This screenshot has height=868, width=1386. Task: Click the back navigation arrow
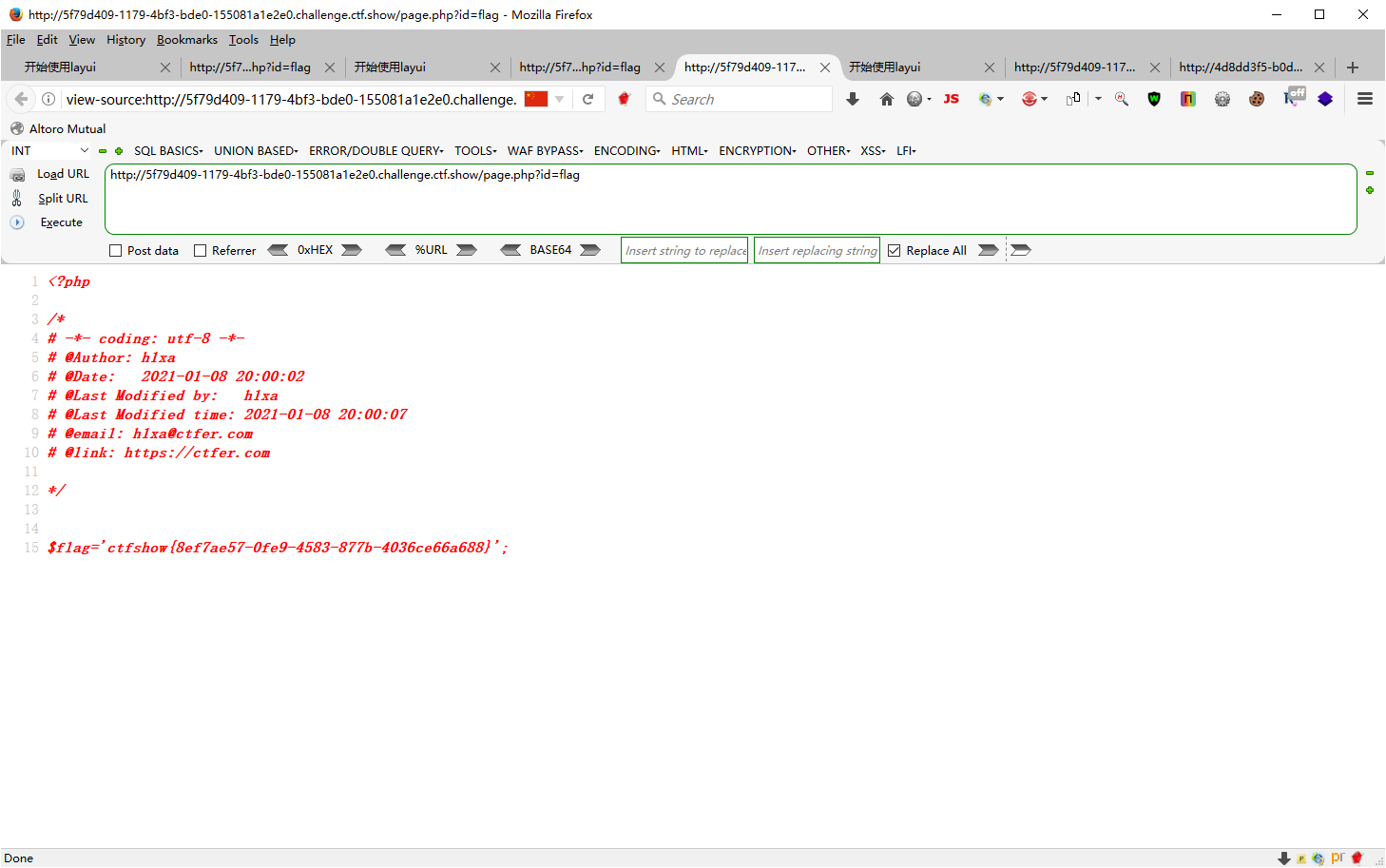tap(21, 99)
